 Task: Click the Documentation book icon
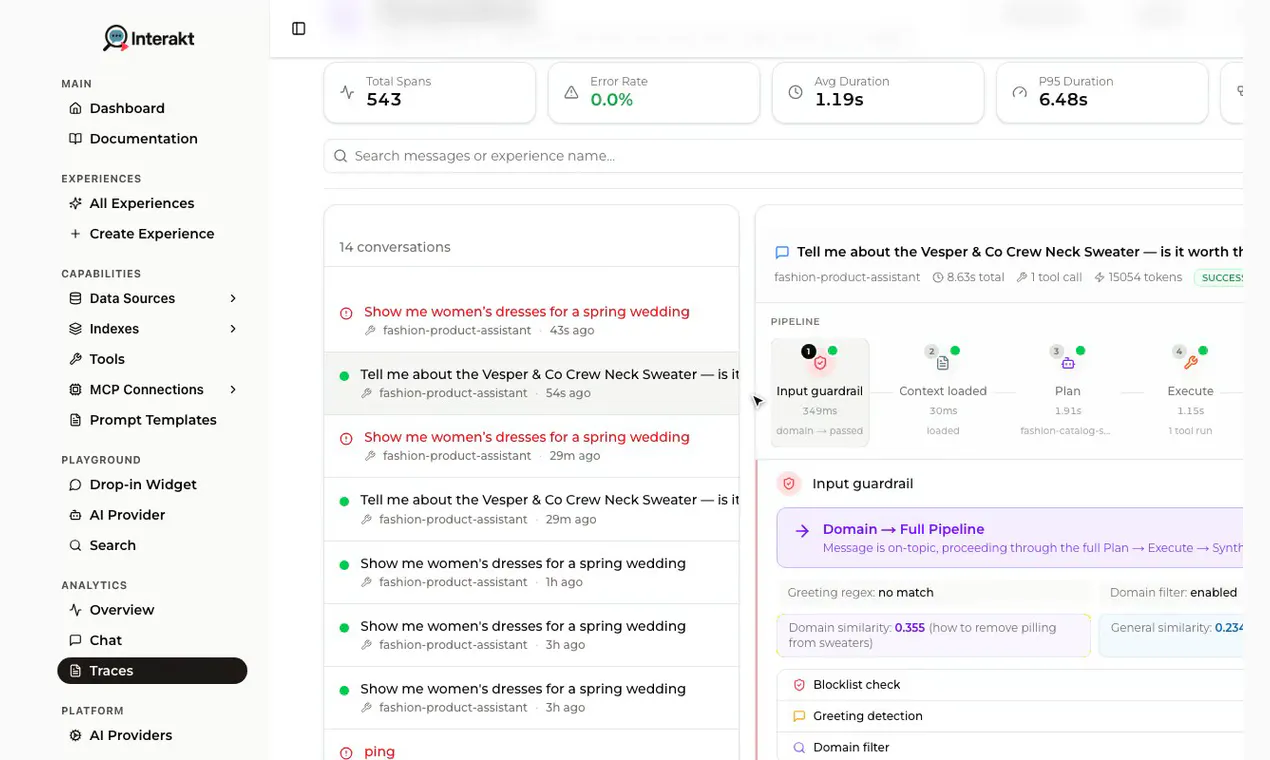point(75,139)
